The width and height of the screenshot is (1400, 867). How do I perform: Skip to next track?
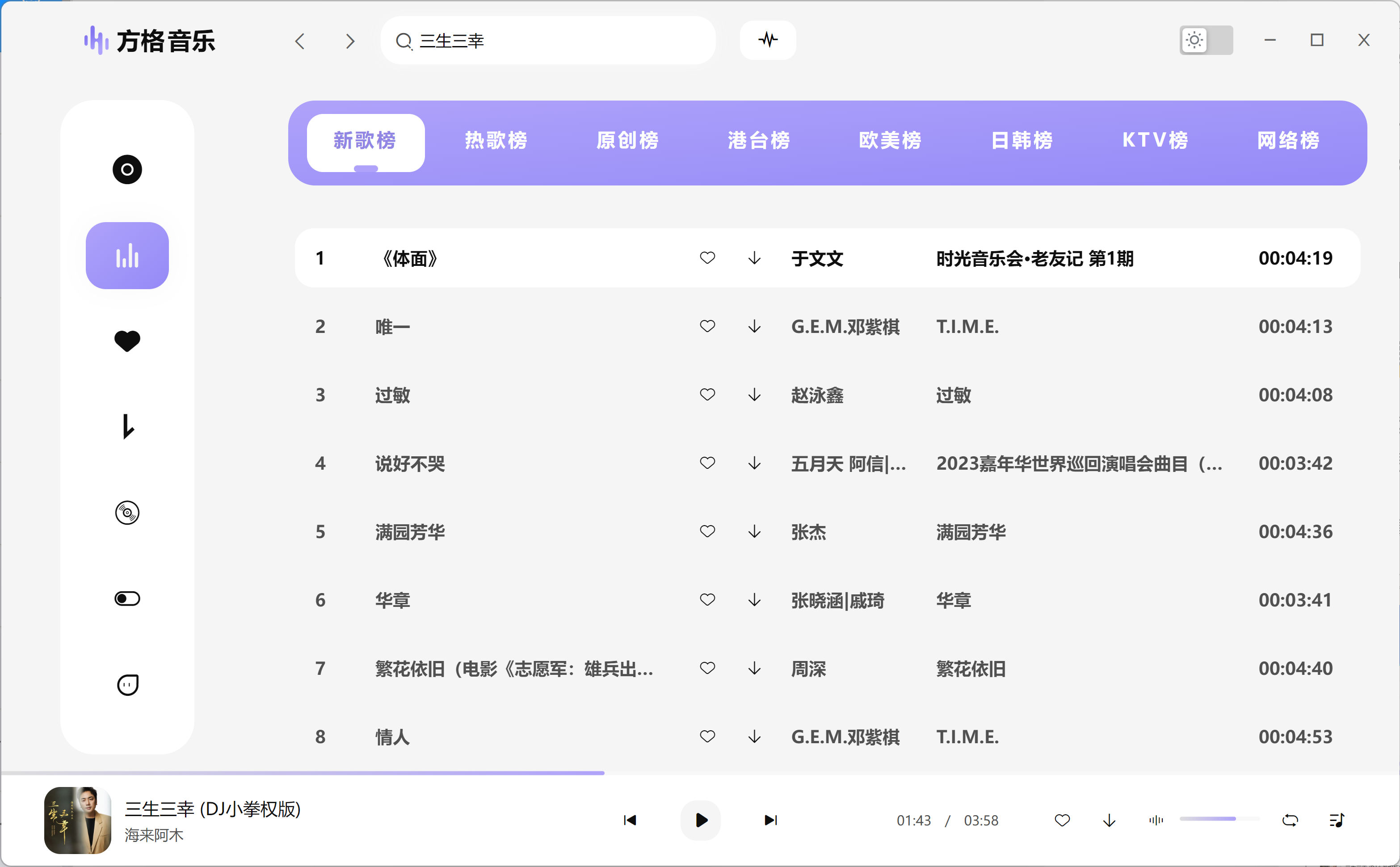pos(770,821)
